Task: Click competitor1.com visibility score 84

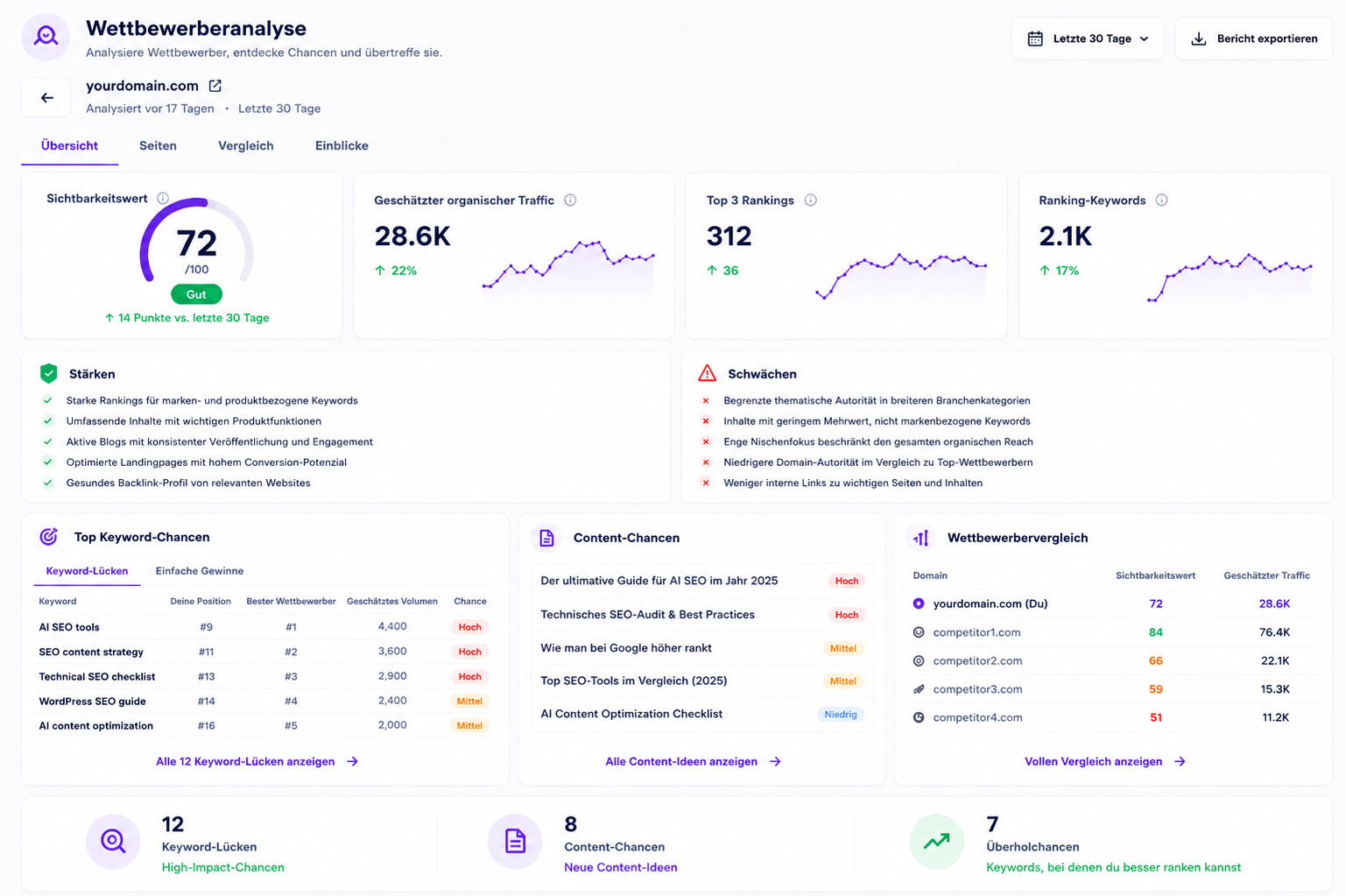Action: pos(1156,632)
